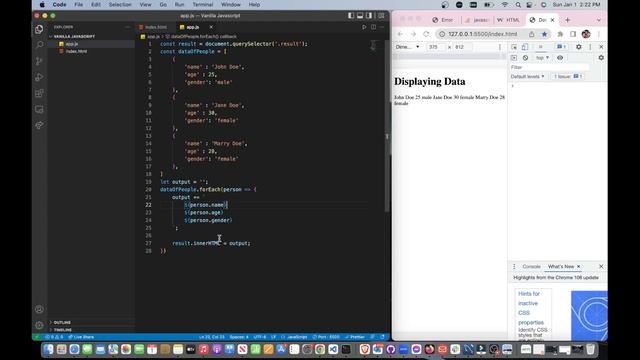The width and height of the screenshot is (640, 360).
Task: Toggle Chrome side panel icon
Action: click(573, 34)
